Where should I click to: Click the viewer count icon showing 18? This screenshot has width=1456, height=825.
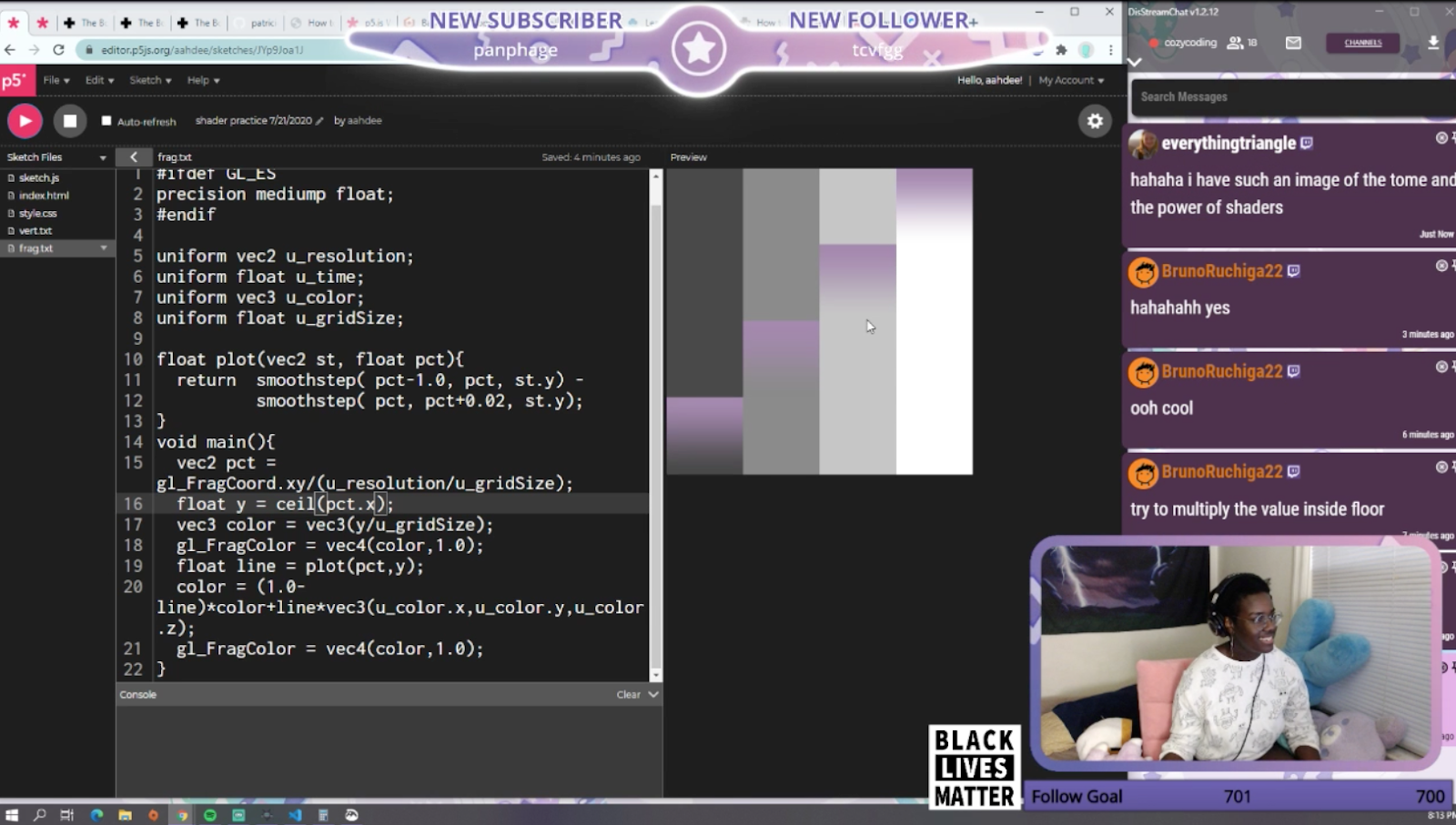(x=1236, y=43)
